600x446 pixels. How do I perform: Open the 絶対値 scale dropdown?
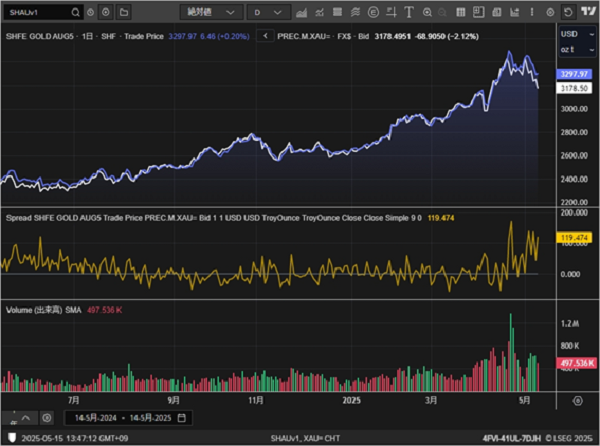[x=211, y=12]
